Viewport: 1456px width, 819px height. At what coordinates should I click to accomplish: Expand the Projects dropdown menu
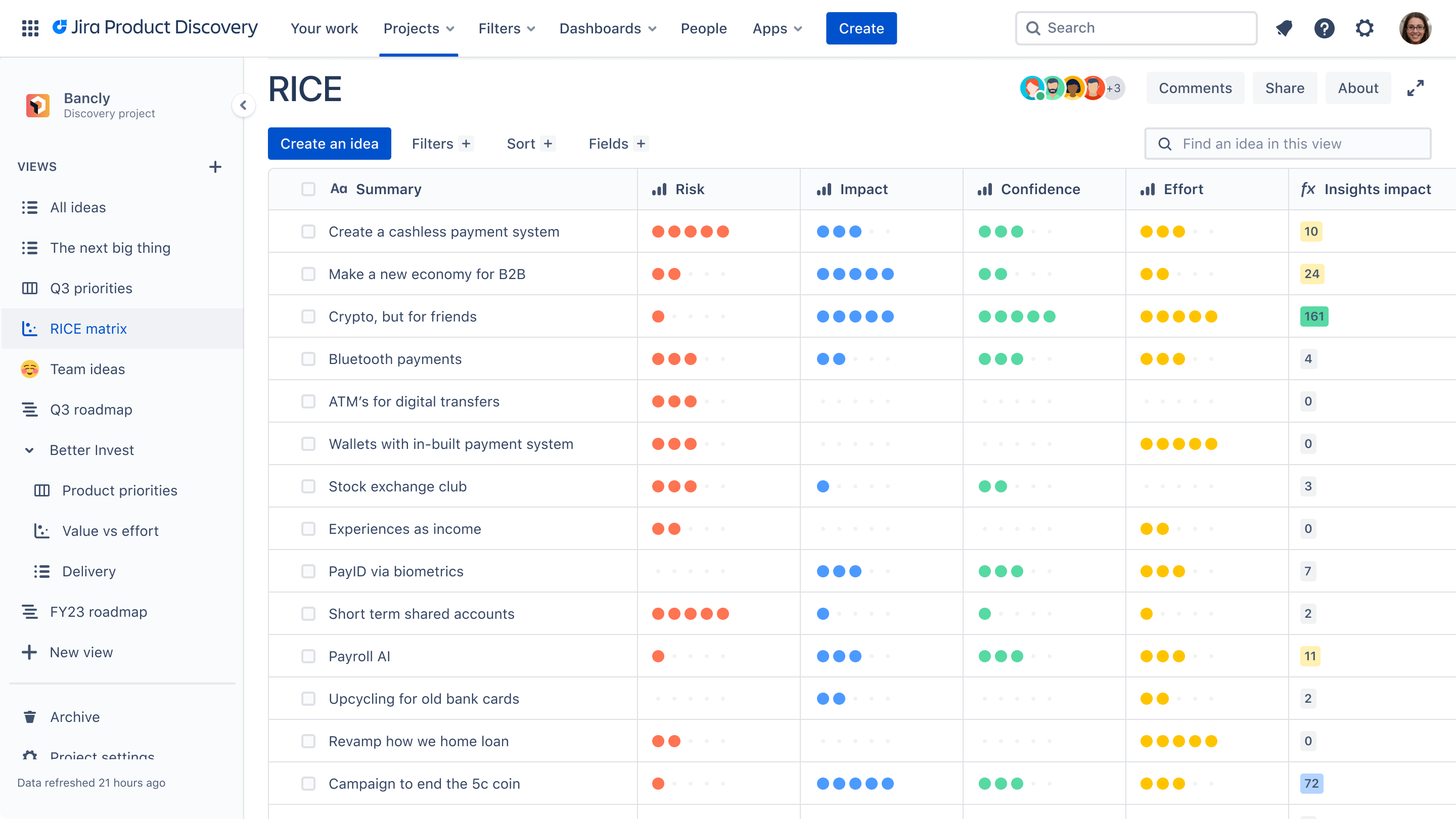[418, 28]
